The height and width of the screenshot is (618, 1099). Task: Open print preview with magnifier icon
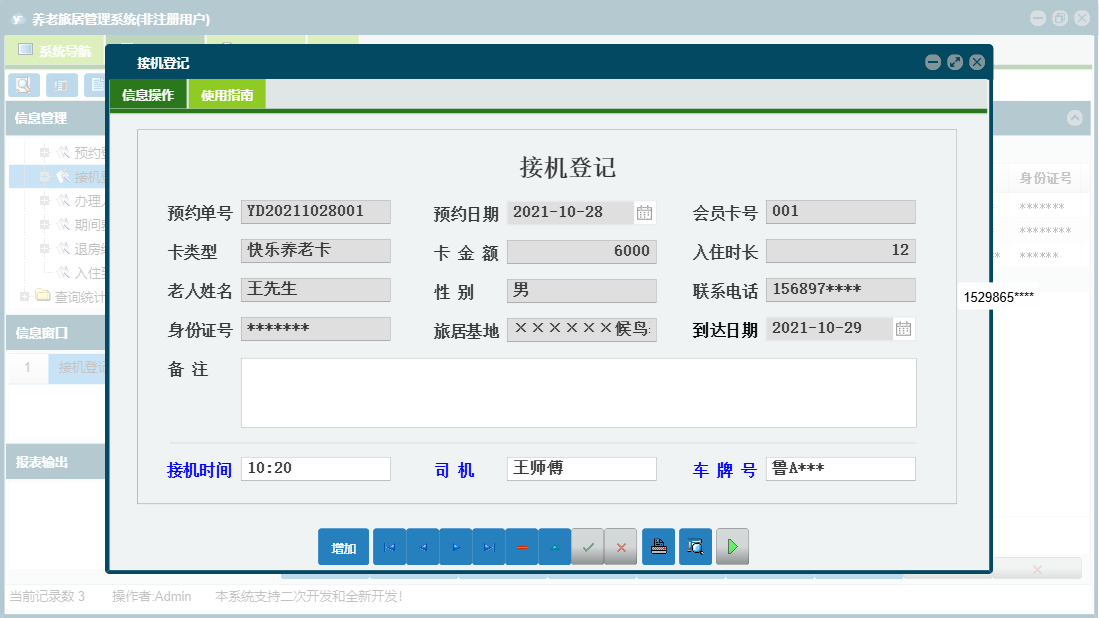[695, 547]
